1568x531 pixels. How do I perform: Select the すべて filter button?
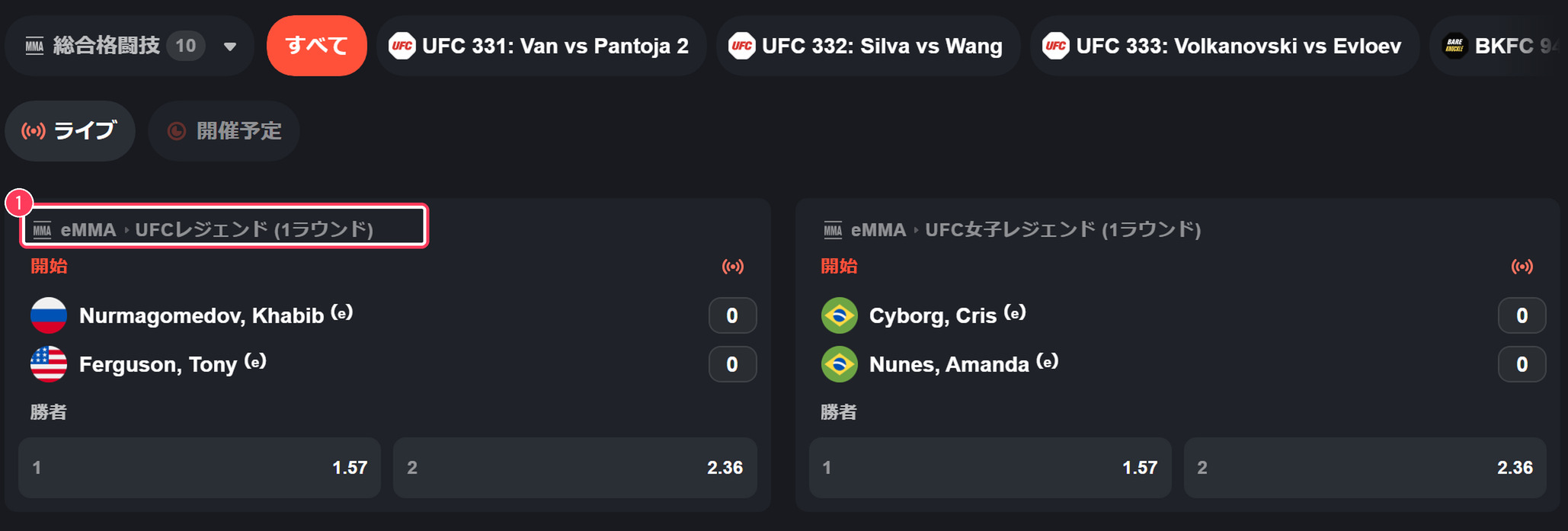click(x=316, y=46)
